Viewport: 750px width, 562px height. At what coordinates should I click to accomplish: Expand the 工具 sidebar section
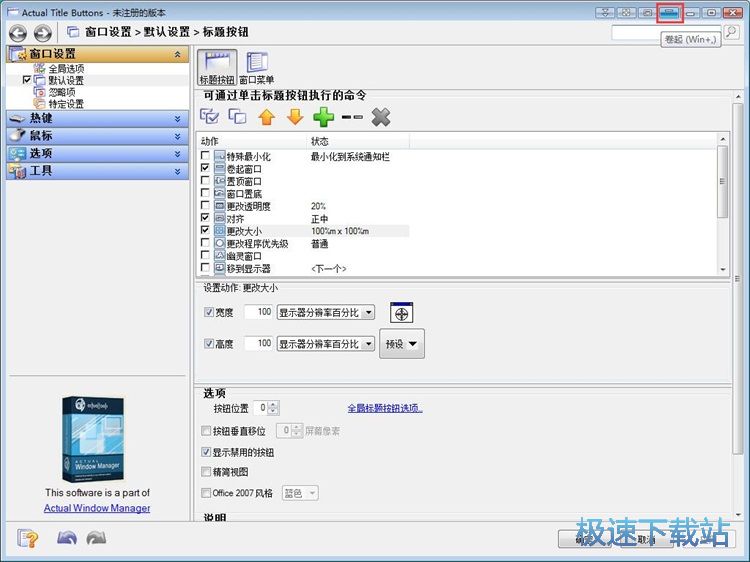tap(98, 171)
